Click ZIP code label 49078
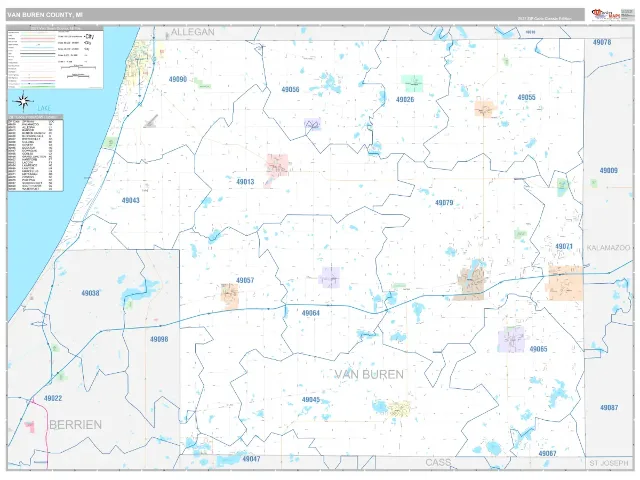 (602, 42)
